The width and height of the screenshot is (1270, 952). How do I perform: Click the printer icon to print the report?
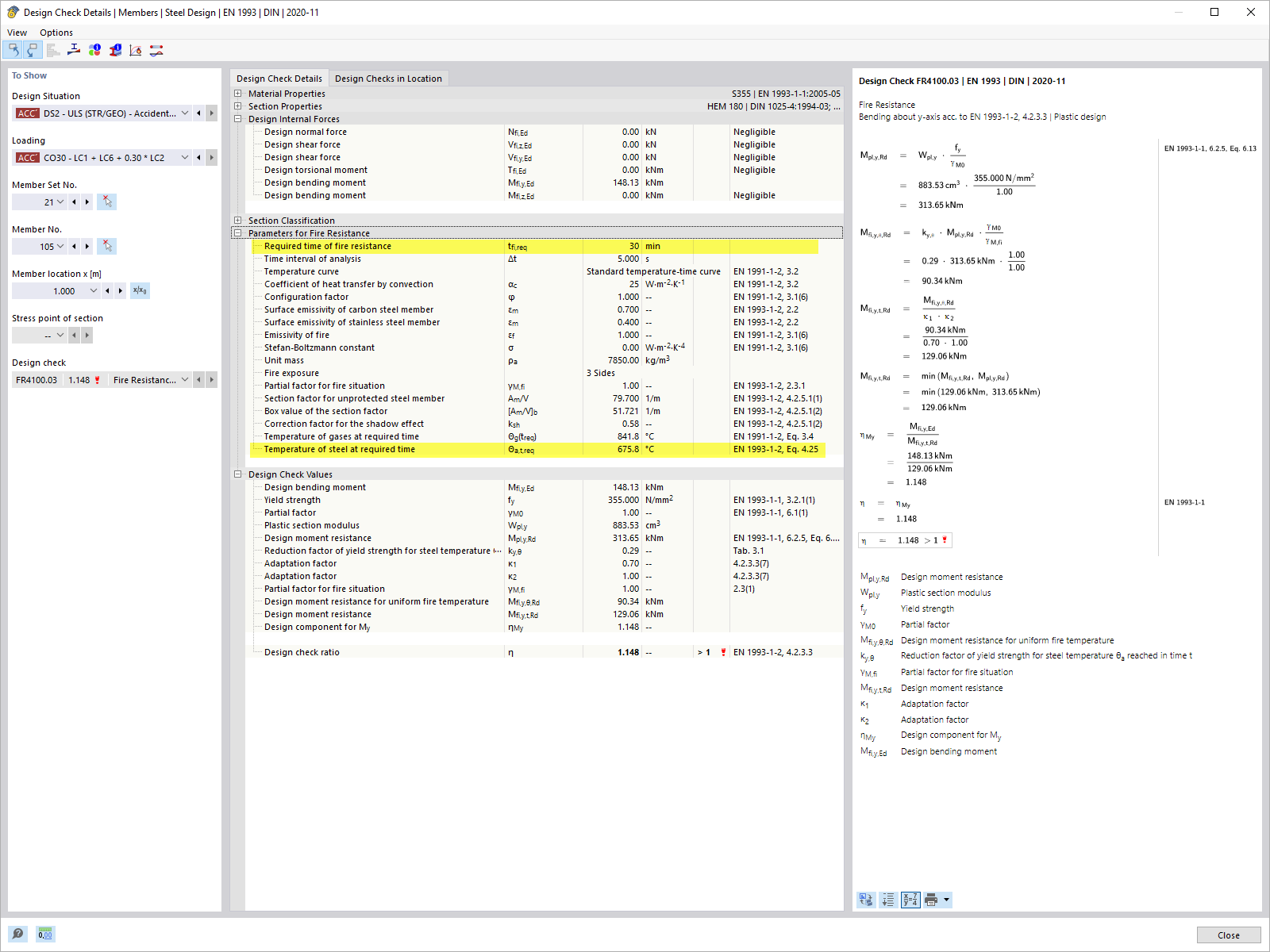[x=931, y=900]
